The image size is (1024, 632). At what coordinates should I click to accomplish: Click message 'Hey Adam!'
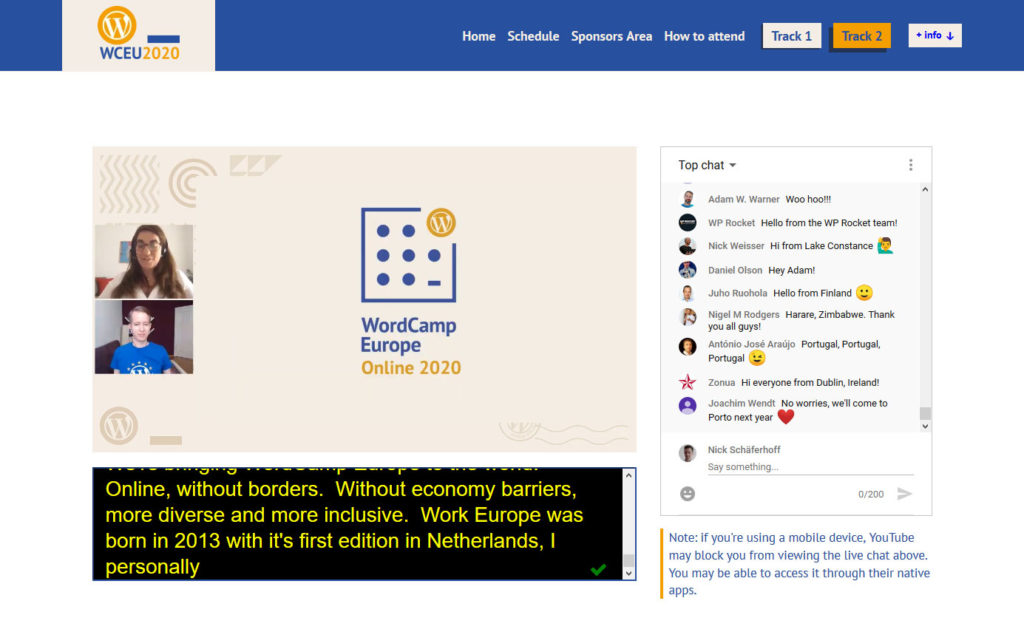(792, 270)
